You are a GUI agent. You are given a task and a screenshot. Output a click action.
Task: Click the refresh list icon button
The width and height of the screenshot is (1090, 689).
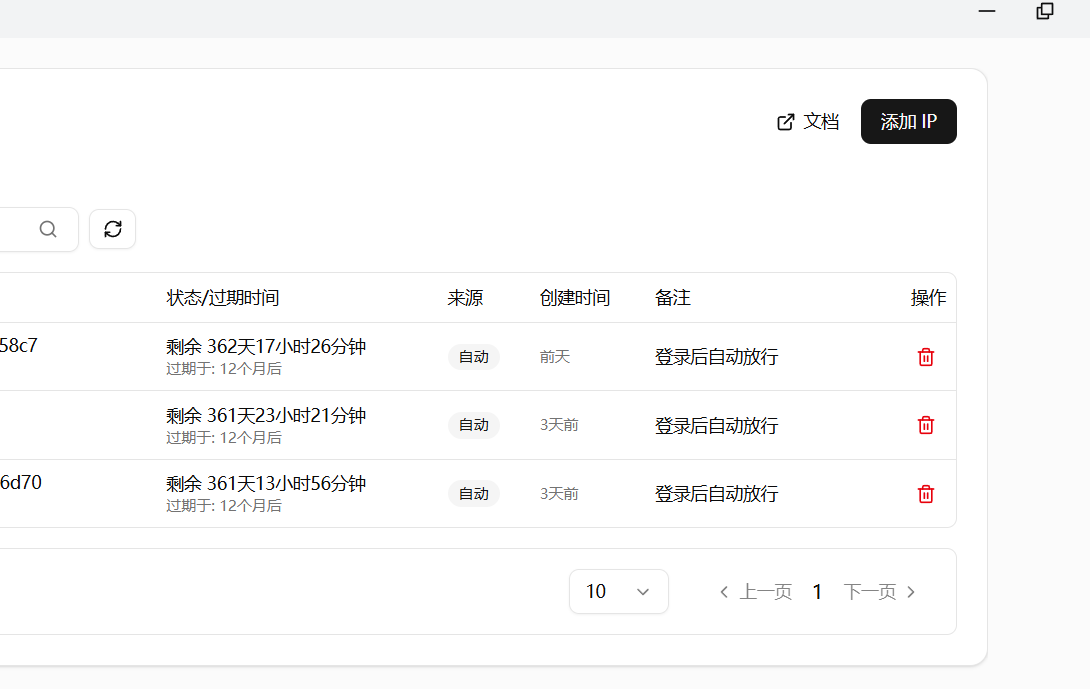(113, 229)
